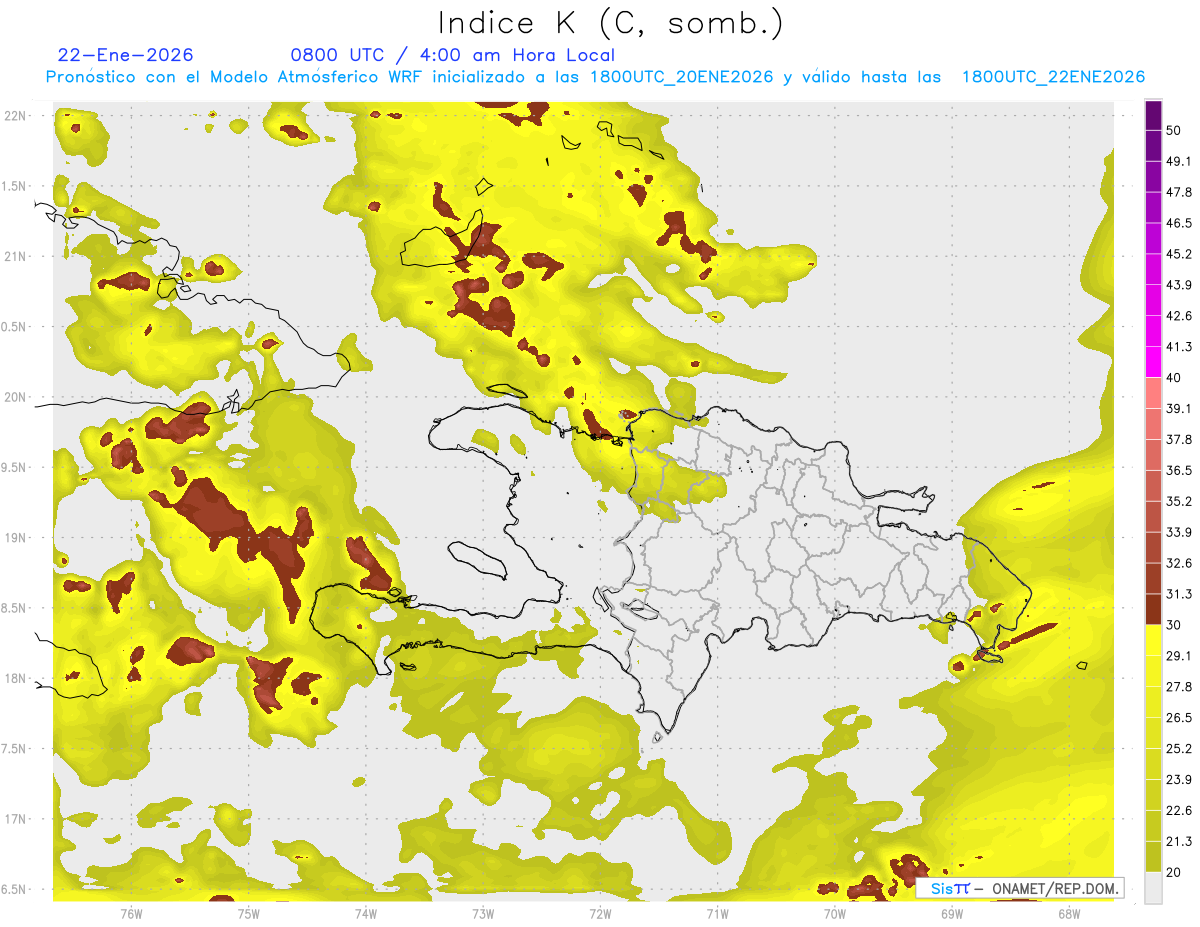The height and width of the screenshot is (927, 1200).
Task: Pick the gray colorbar segment below 20
Action: (x=1153, y=887)
